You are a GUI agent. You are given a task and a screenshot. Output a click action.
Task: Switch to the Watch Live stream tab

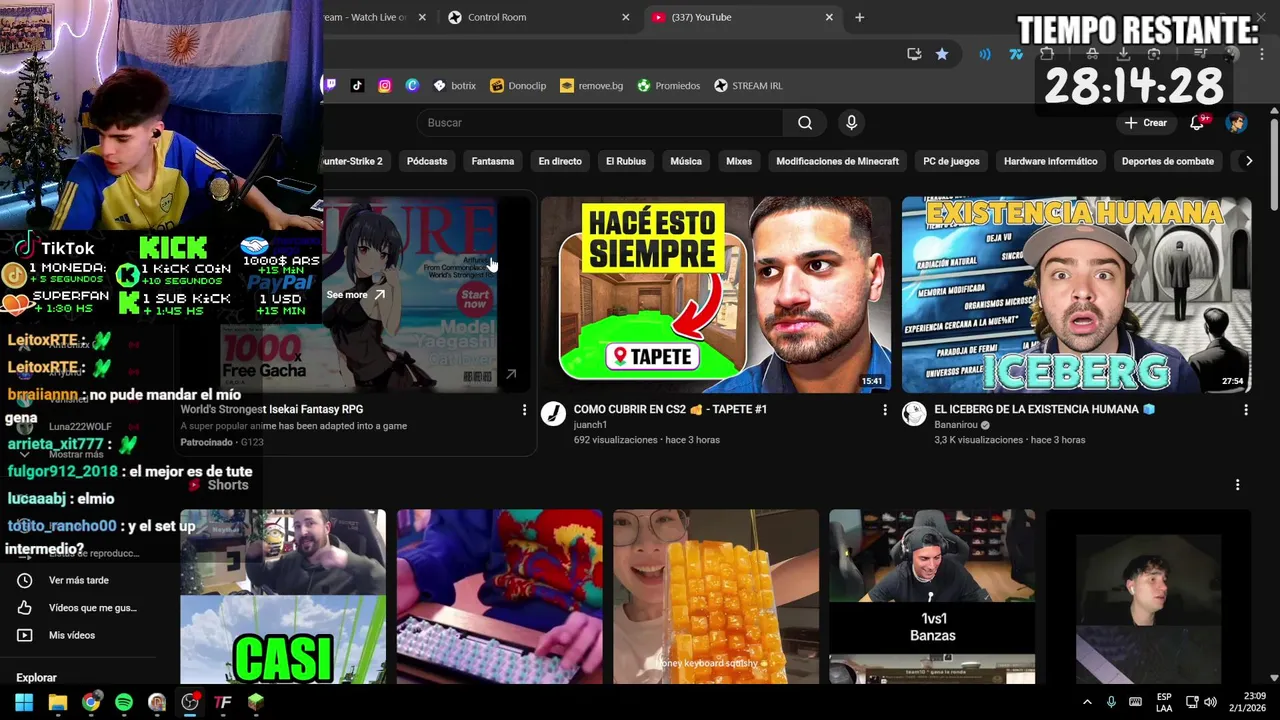pos(378,17)
